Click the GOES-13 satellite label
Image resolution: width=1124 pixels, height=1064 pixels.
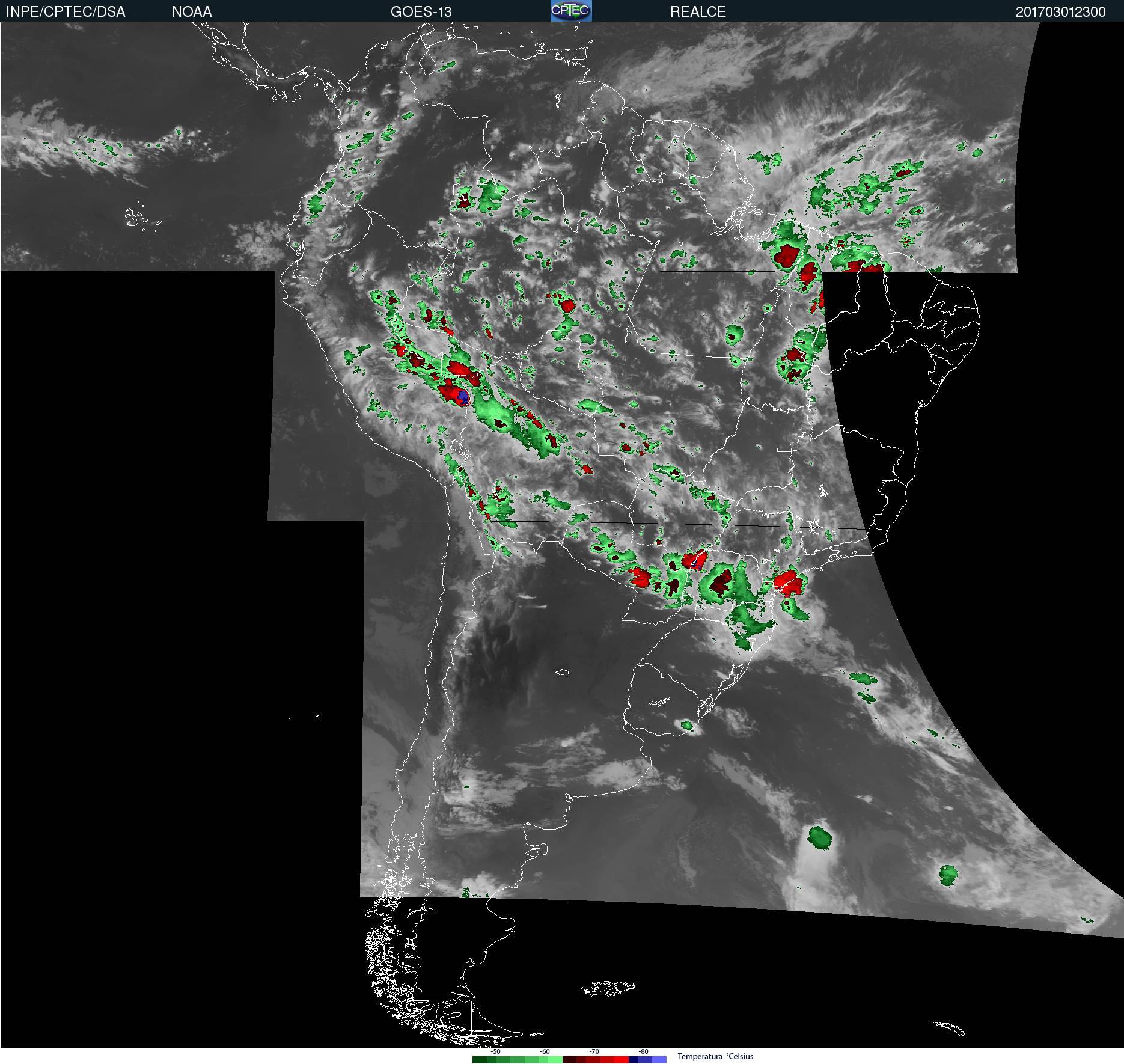421,12
